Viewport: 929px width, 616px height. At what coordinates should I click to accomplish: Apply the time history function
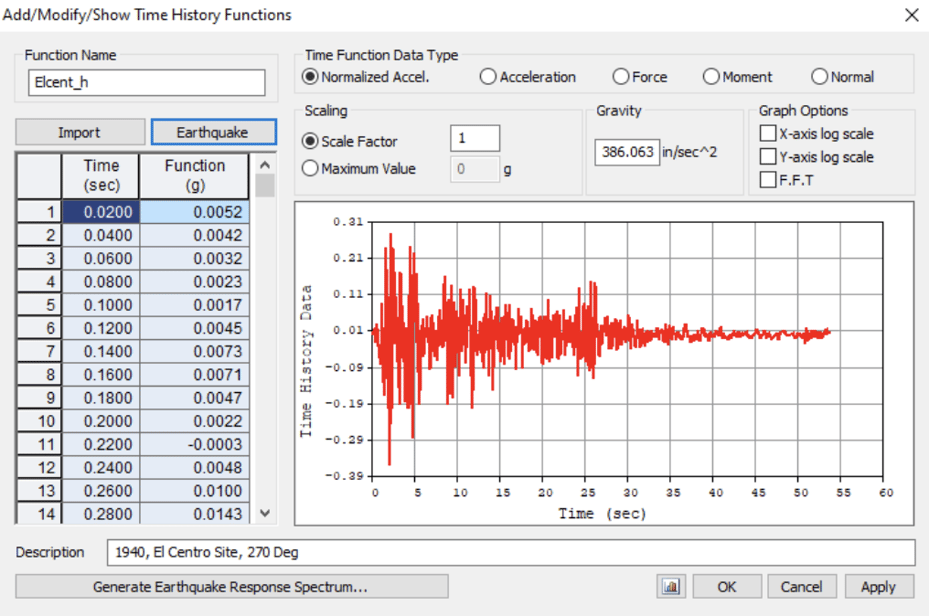(879, 587)
